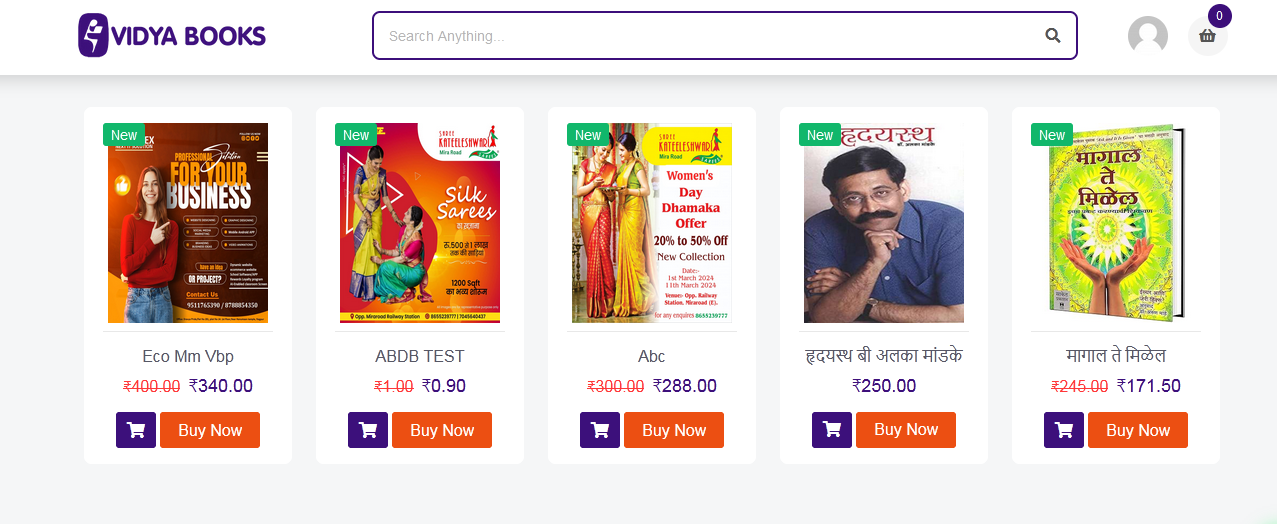The height and width of the screenshot is (524, 1277).
Task: Buy मागाल ते मिळेल now
Action: click(1138, 430)
